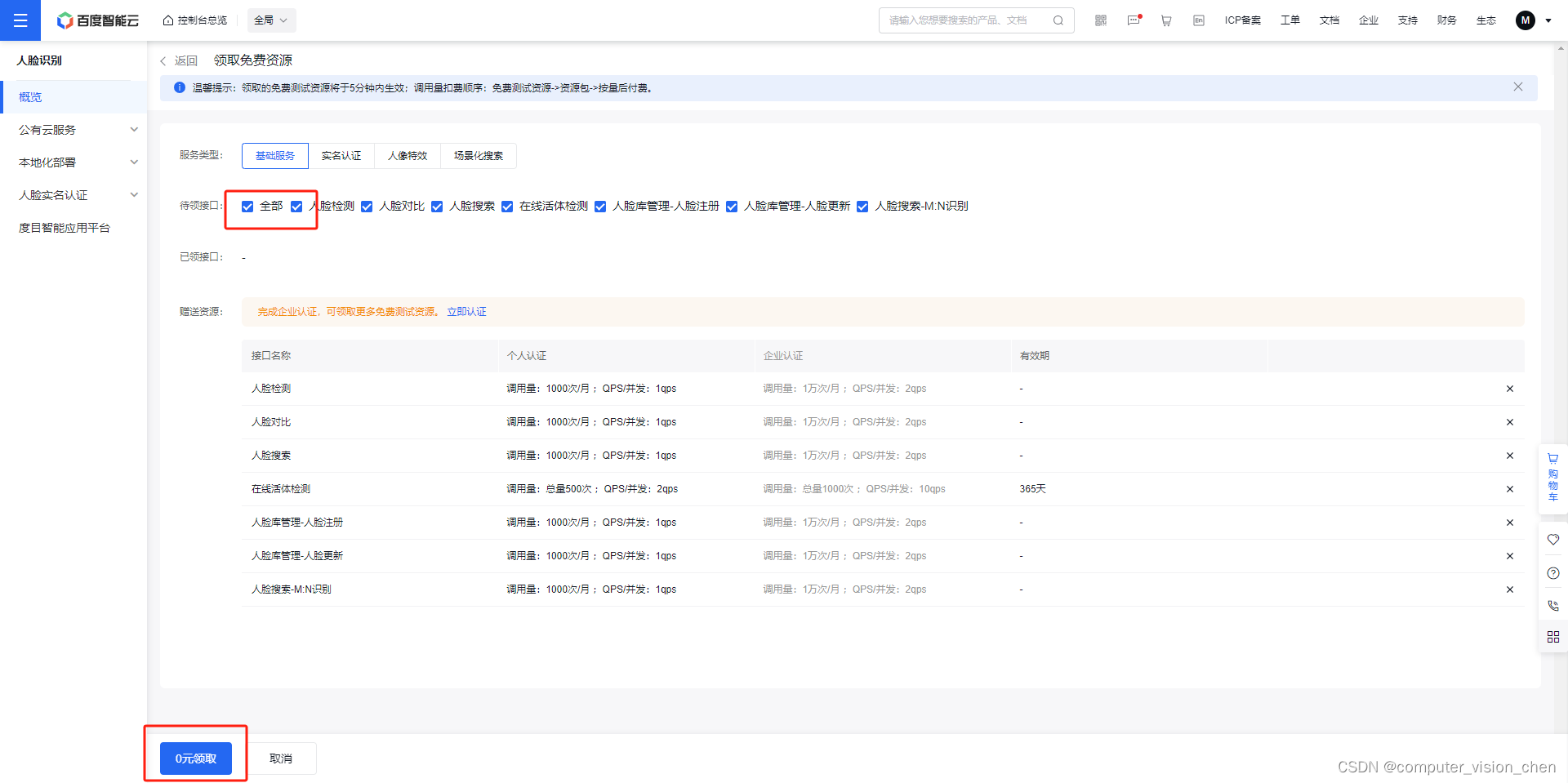Remove the 人脸搜索 table row

(1510, 456)
